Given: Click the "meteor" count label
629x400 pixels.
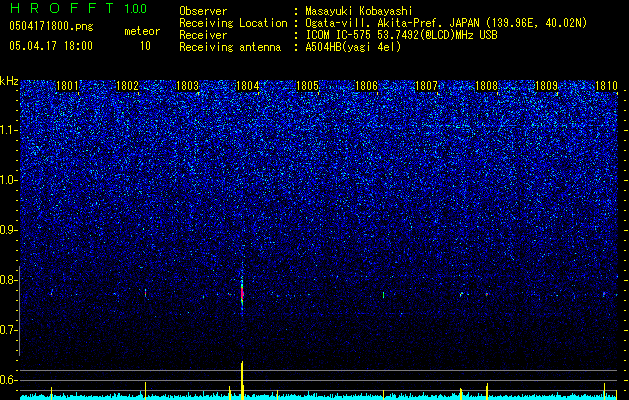Looking at the screenshot, I should point(142,31).
